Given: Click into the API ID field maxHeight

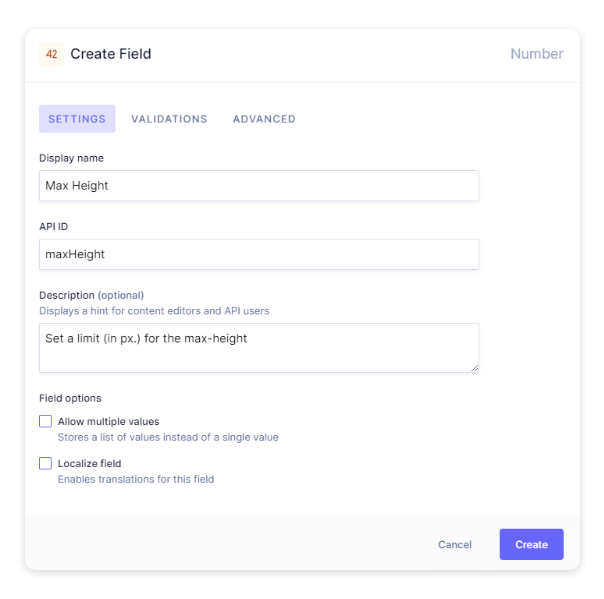Looking at the screenshot, I should pos(258,254).
